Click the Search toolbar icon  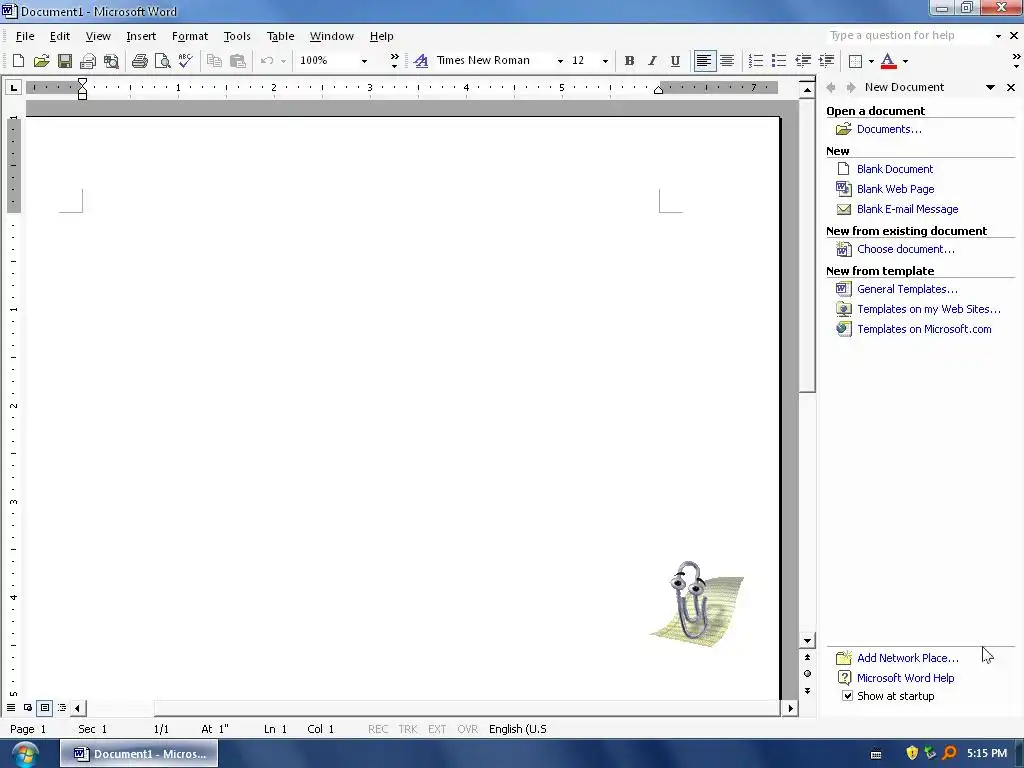(112, 61)
